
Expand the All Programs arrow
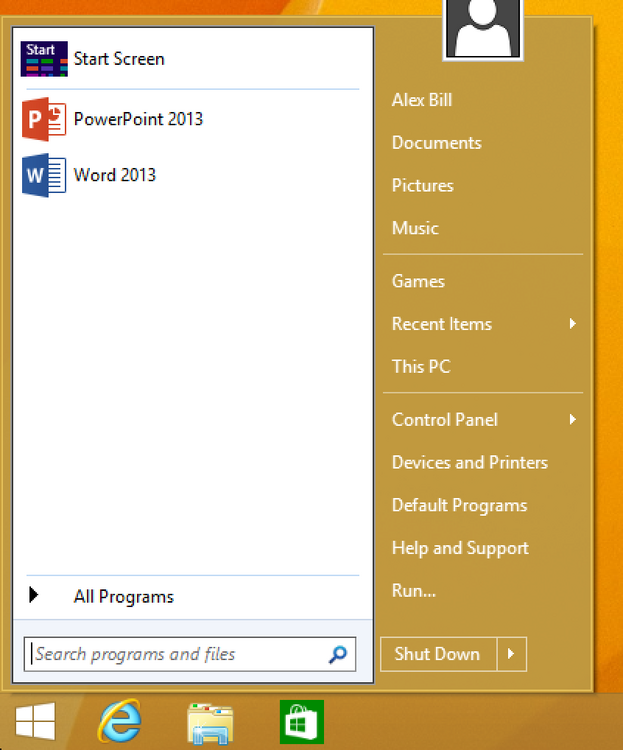point(33,595)
